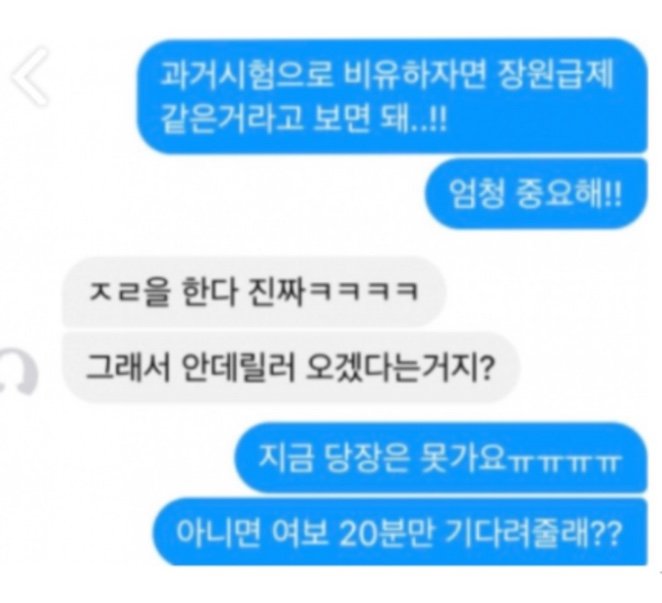Click the word '장원급제' in the first bubble
Viewport: 662px width, 603px height.
[556, 76]
